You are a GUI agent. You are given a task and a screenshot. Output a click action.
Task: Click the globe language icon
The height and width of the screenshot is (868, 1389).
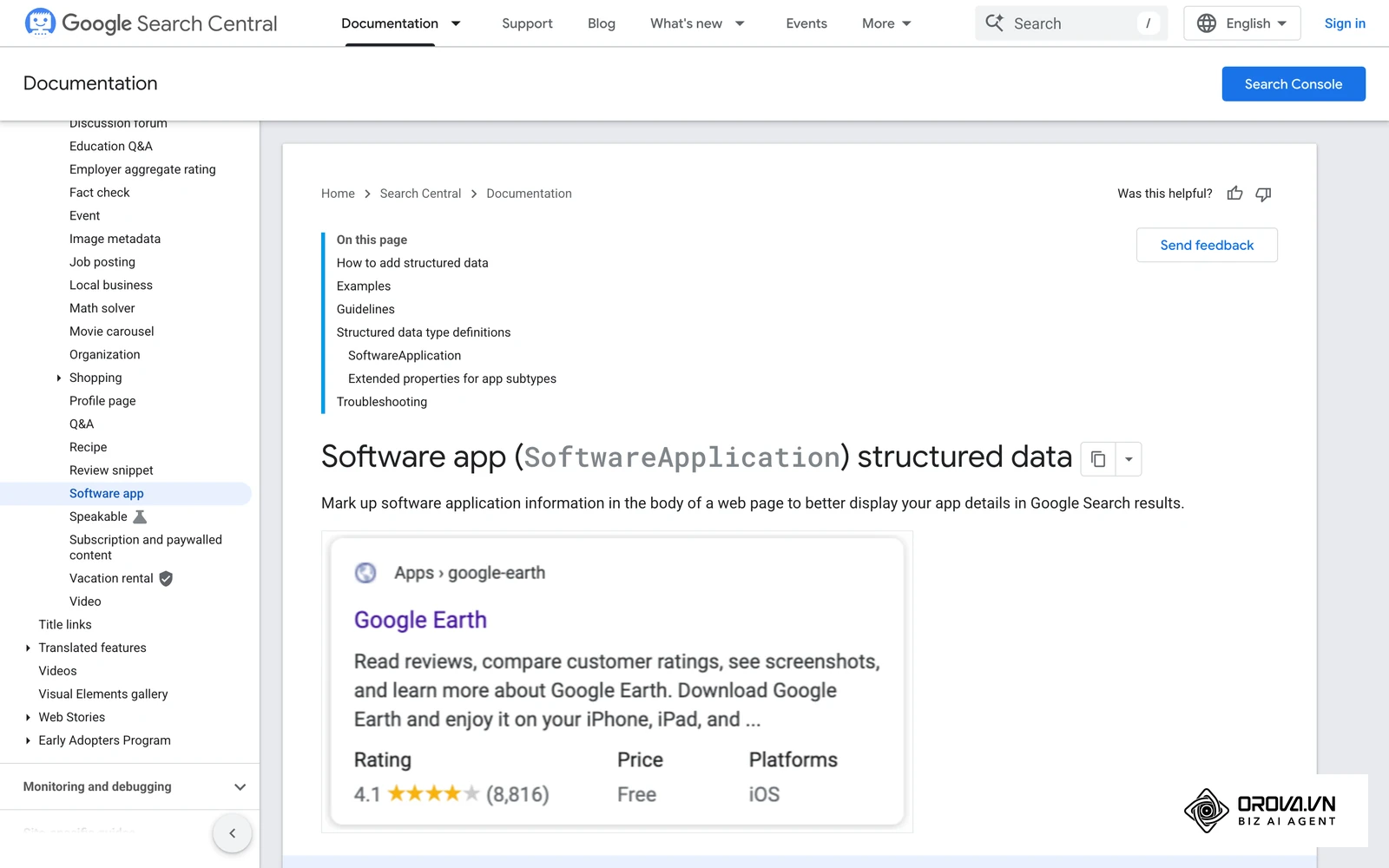1207,23
